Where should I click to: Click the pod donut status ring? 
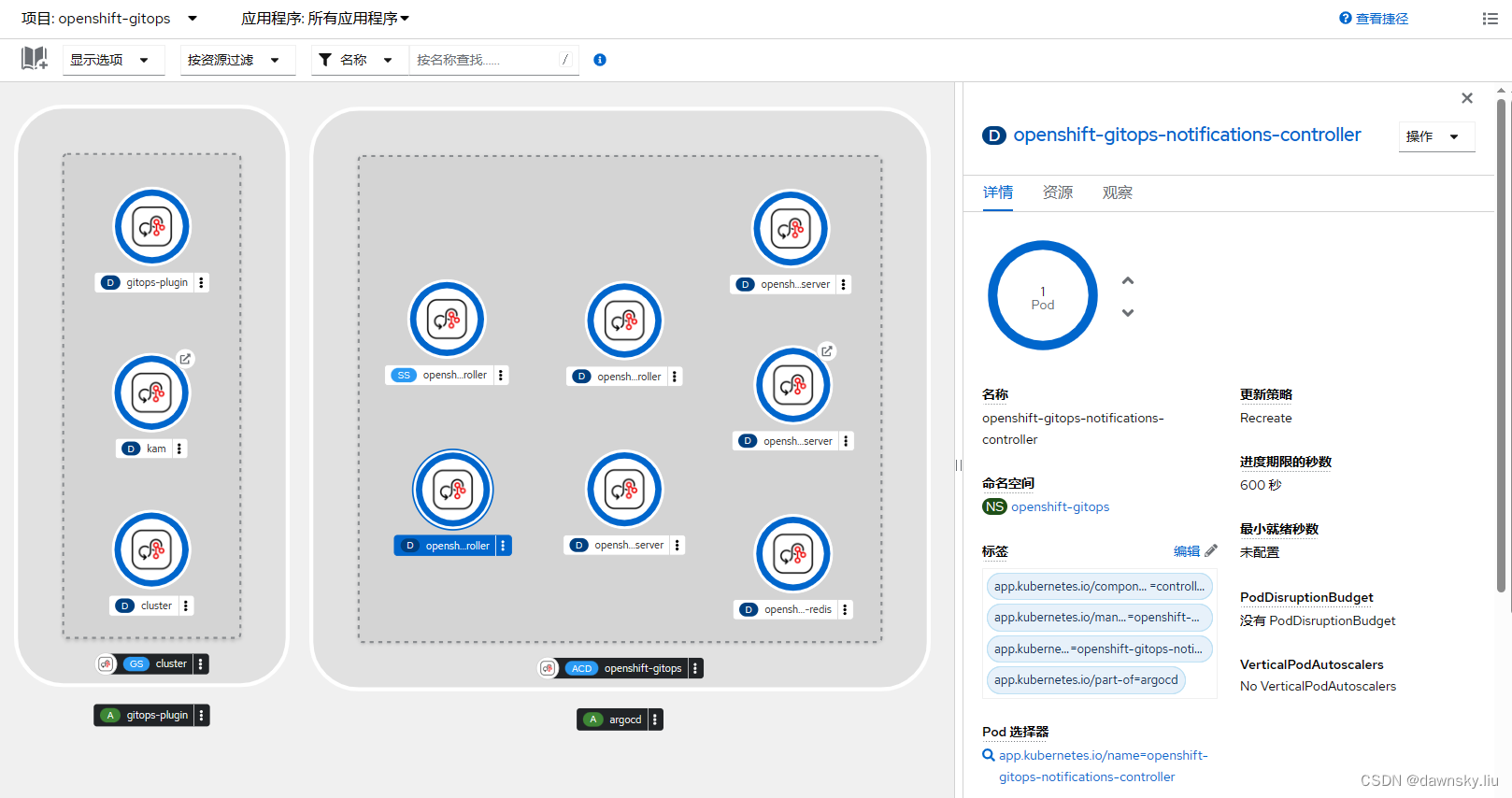tap(1042, 295)
